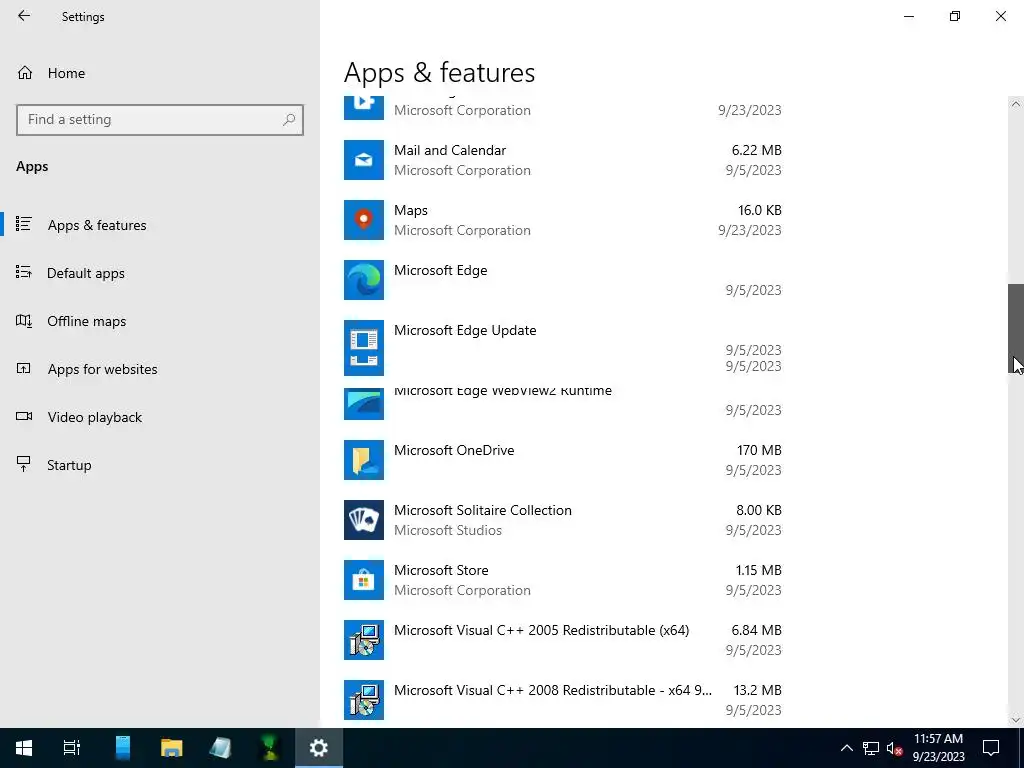Select the Microsoft Store entry name
1024x768 pixels.
click(441, 571)
